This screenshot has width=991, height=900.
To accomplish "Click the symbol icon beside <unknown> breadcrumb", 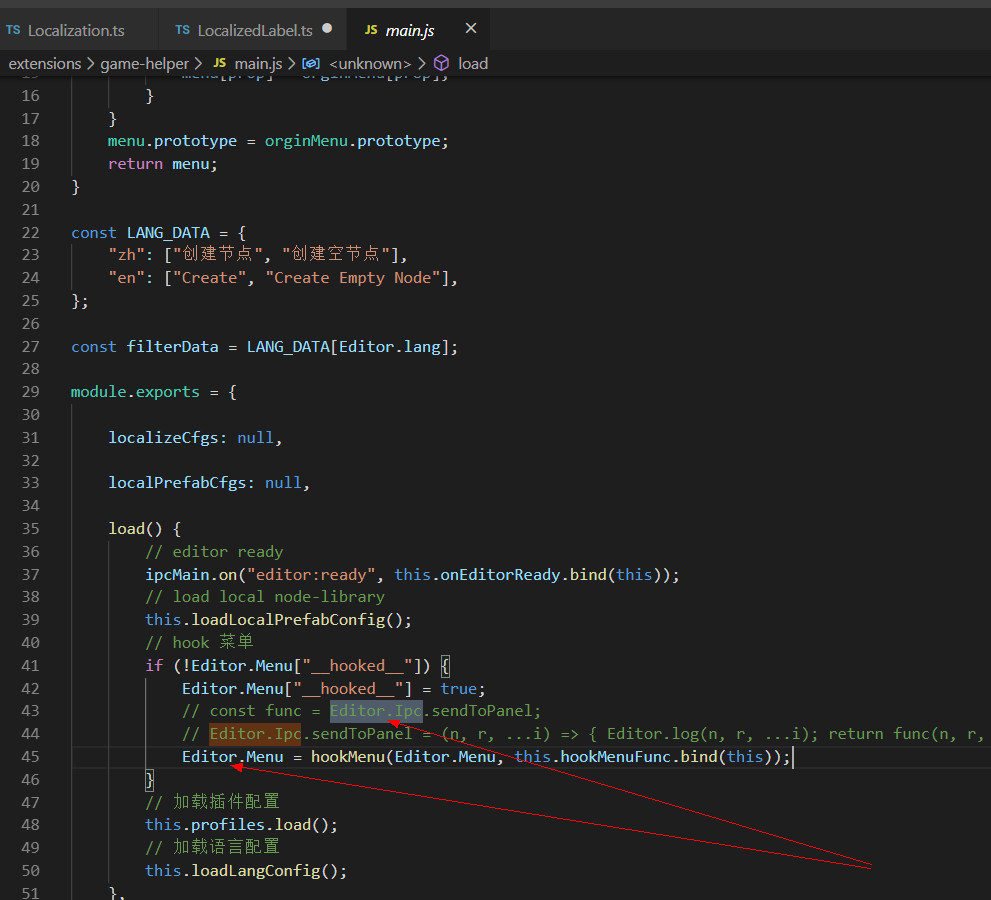I will (310, 63).
